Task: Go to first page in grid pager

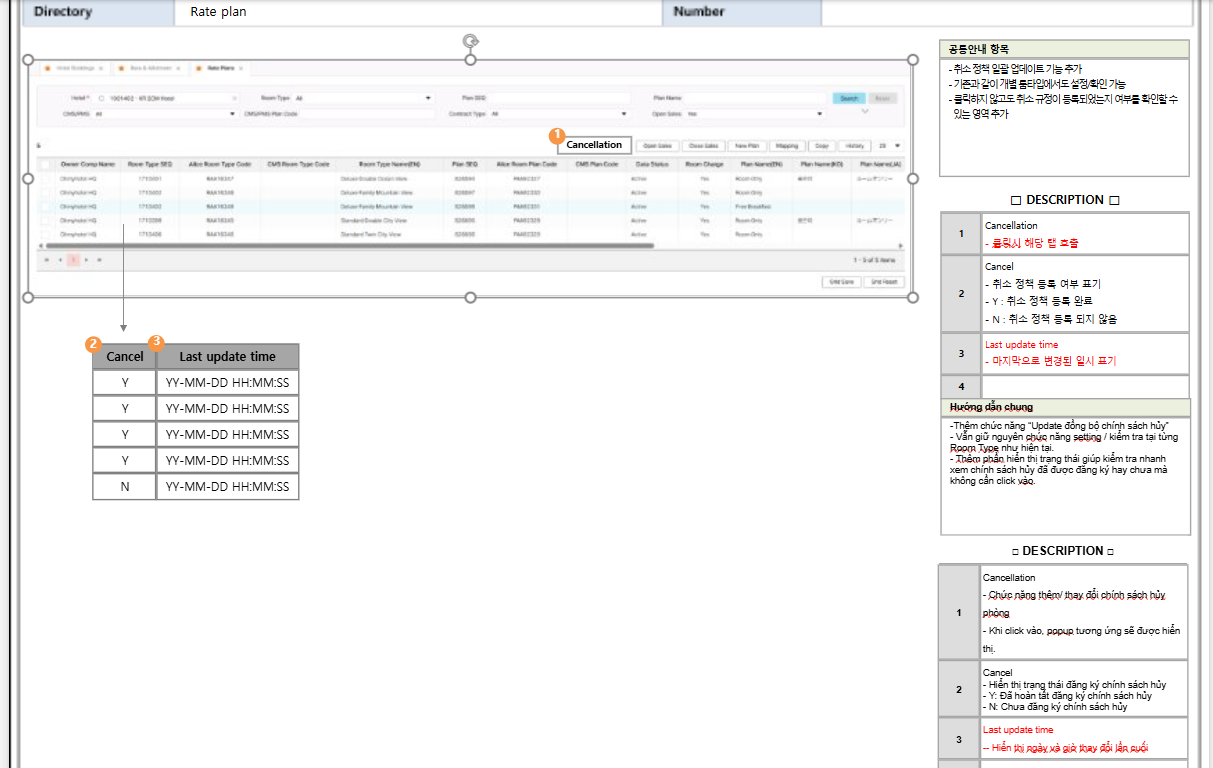Action: [x=46, y=260]
